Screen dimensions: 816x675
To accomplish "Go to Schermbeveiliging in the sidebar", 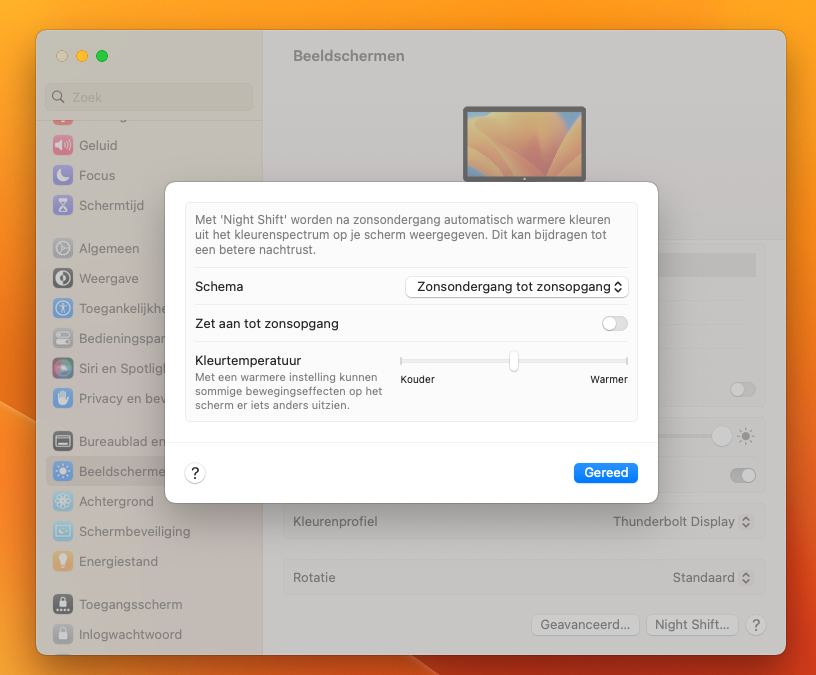I will (134, 531).
